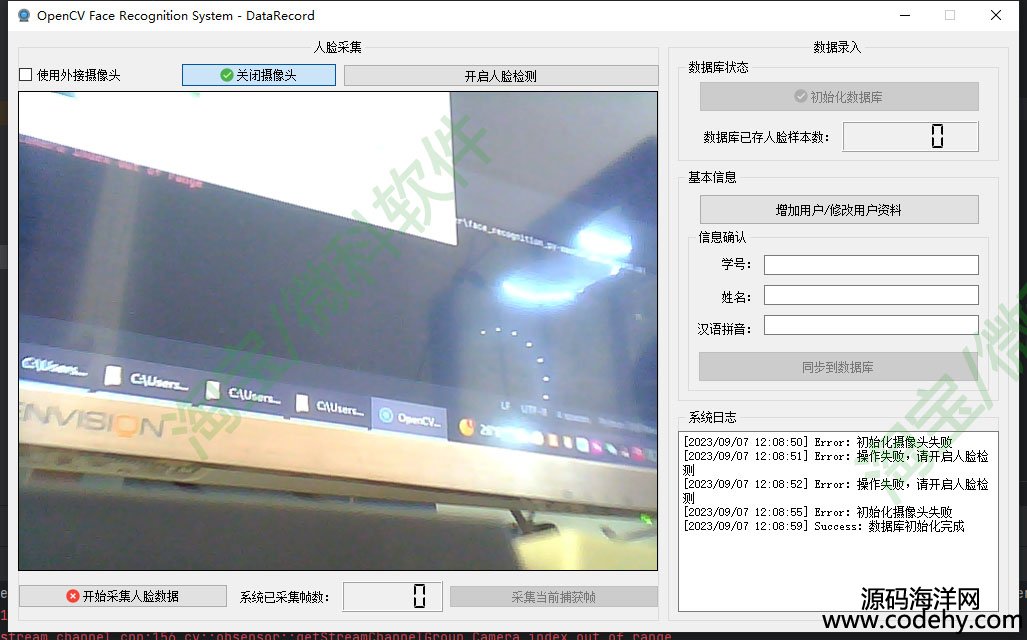
Task: Click the 数据库已存人脸样本数 counter display
Action: [x=910, y=137]
